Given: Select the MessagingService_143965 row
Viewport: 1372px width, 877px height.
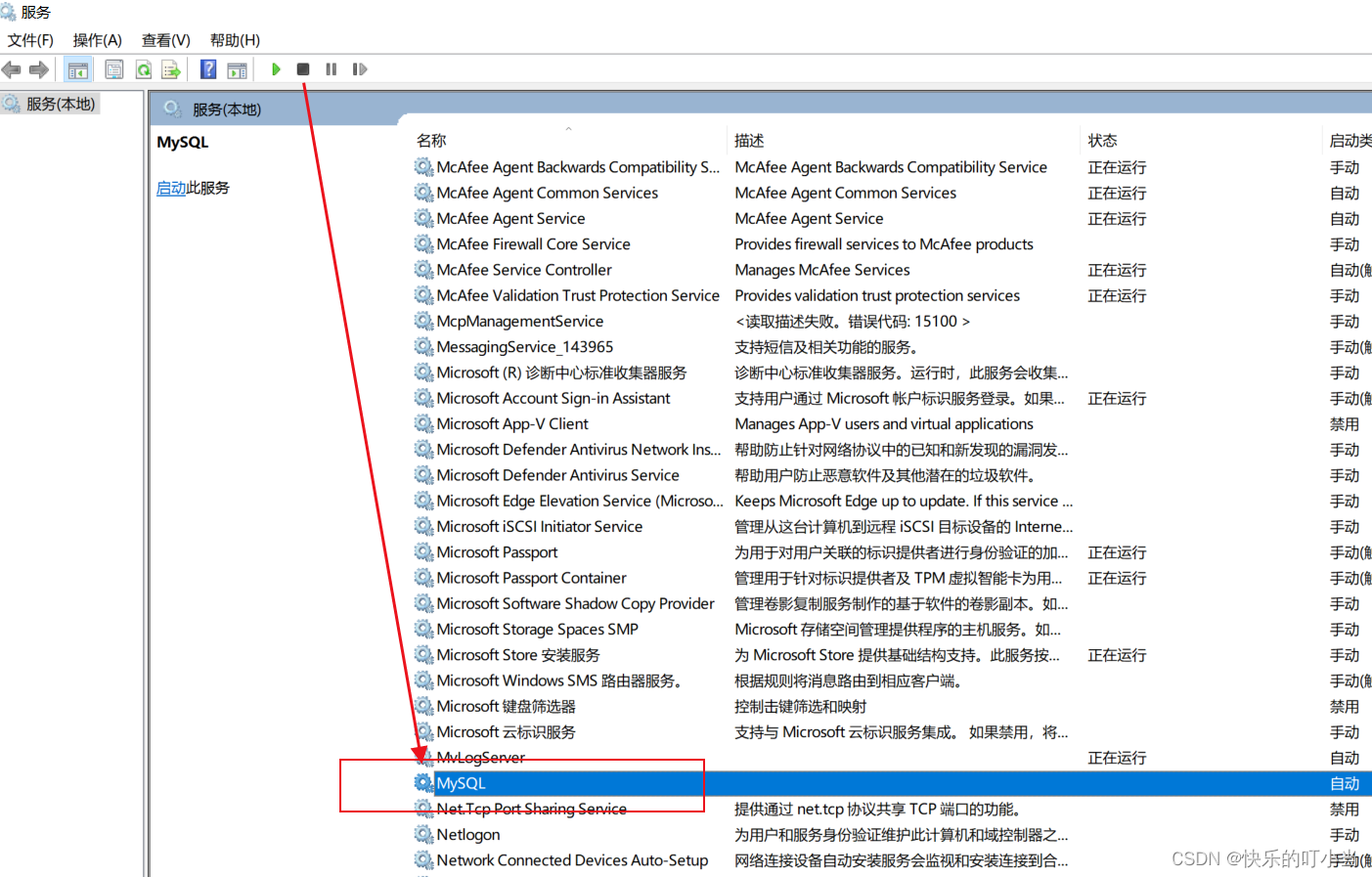Looking at the screenshot, I should tap(891, 347).
